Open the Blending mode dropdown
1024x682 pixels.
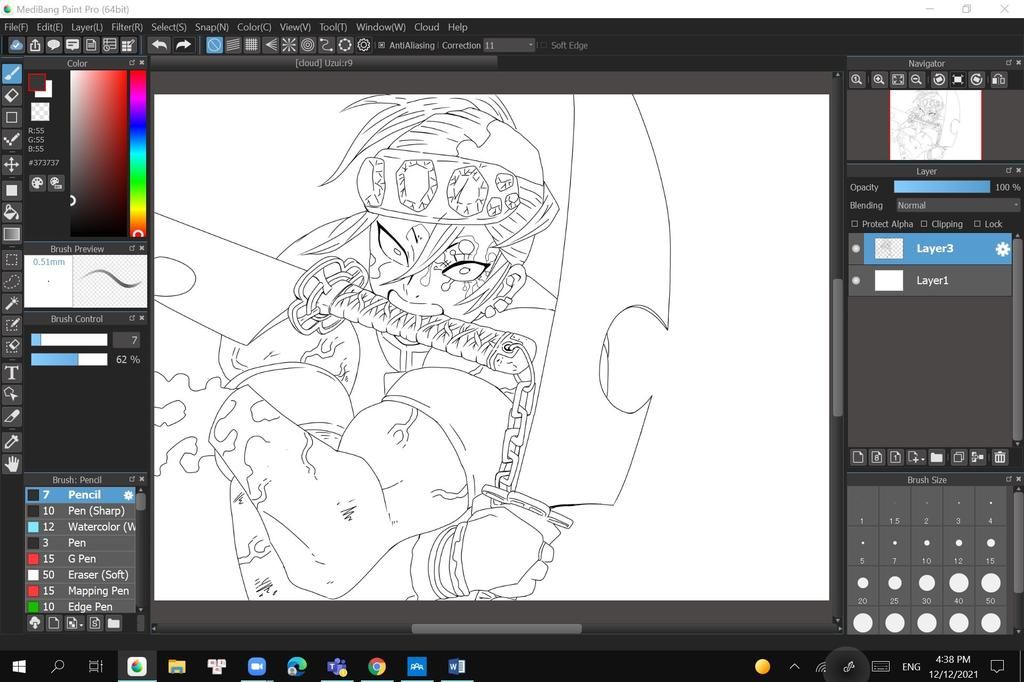coord(957,205)
